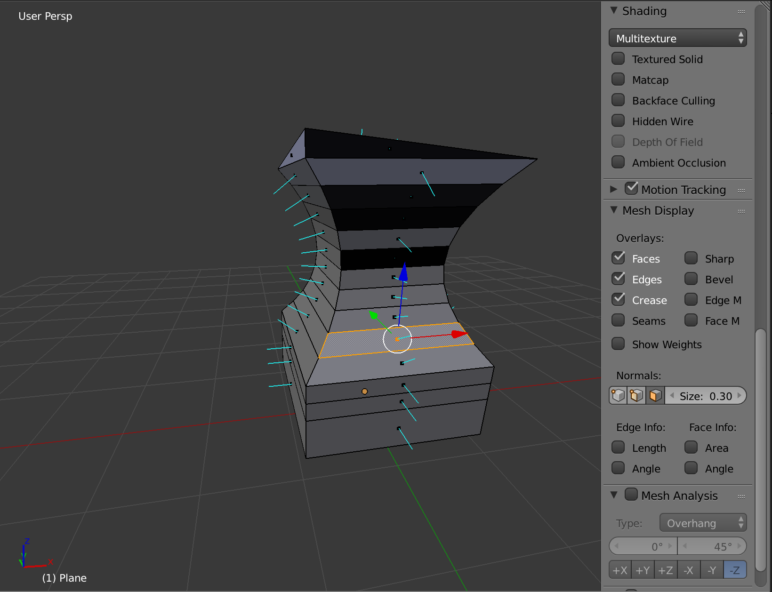Select the +X overhang axis button

(620, 570)
